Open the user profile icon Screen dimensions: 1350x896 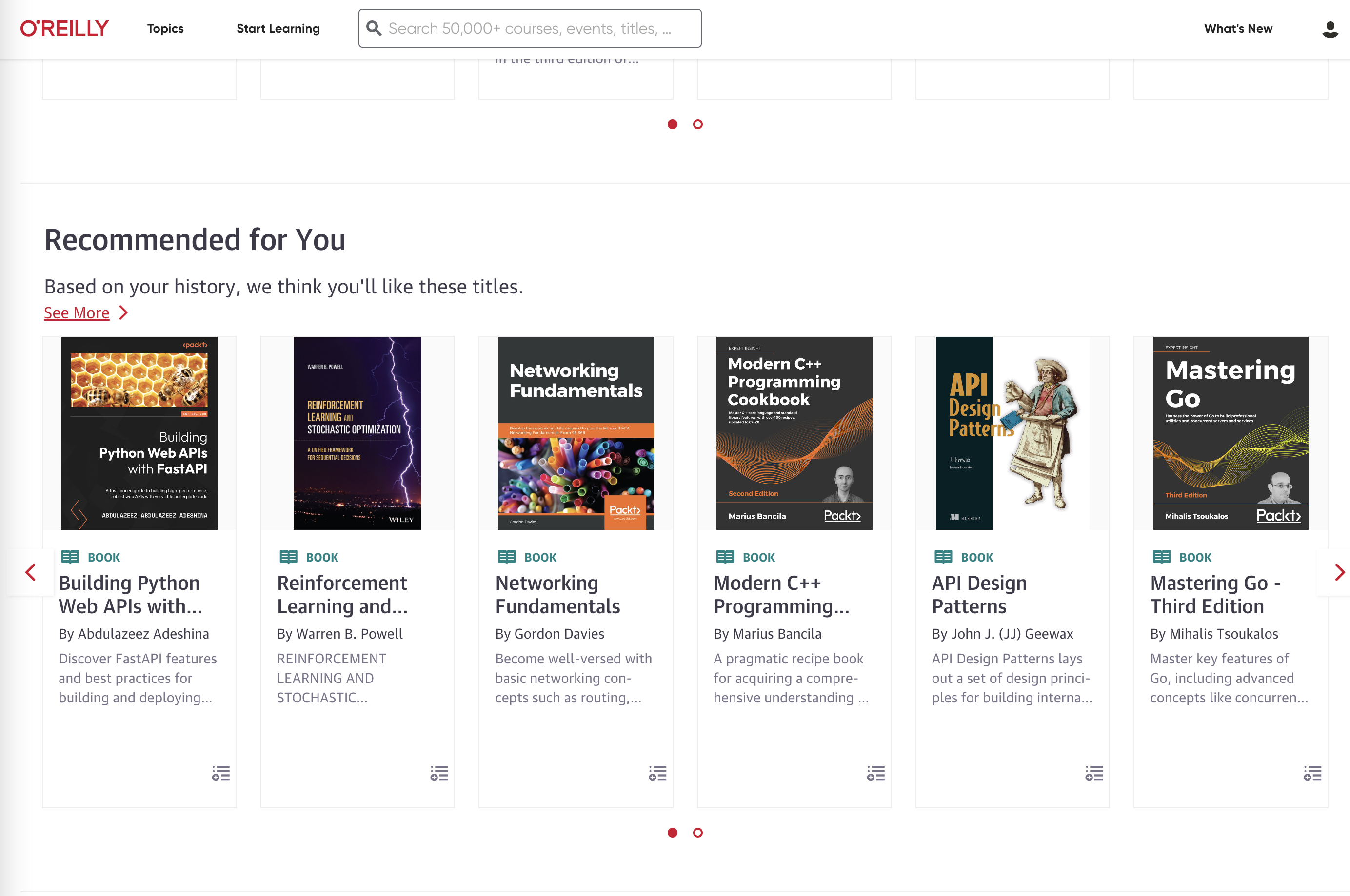coord(1330,29)
